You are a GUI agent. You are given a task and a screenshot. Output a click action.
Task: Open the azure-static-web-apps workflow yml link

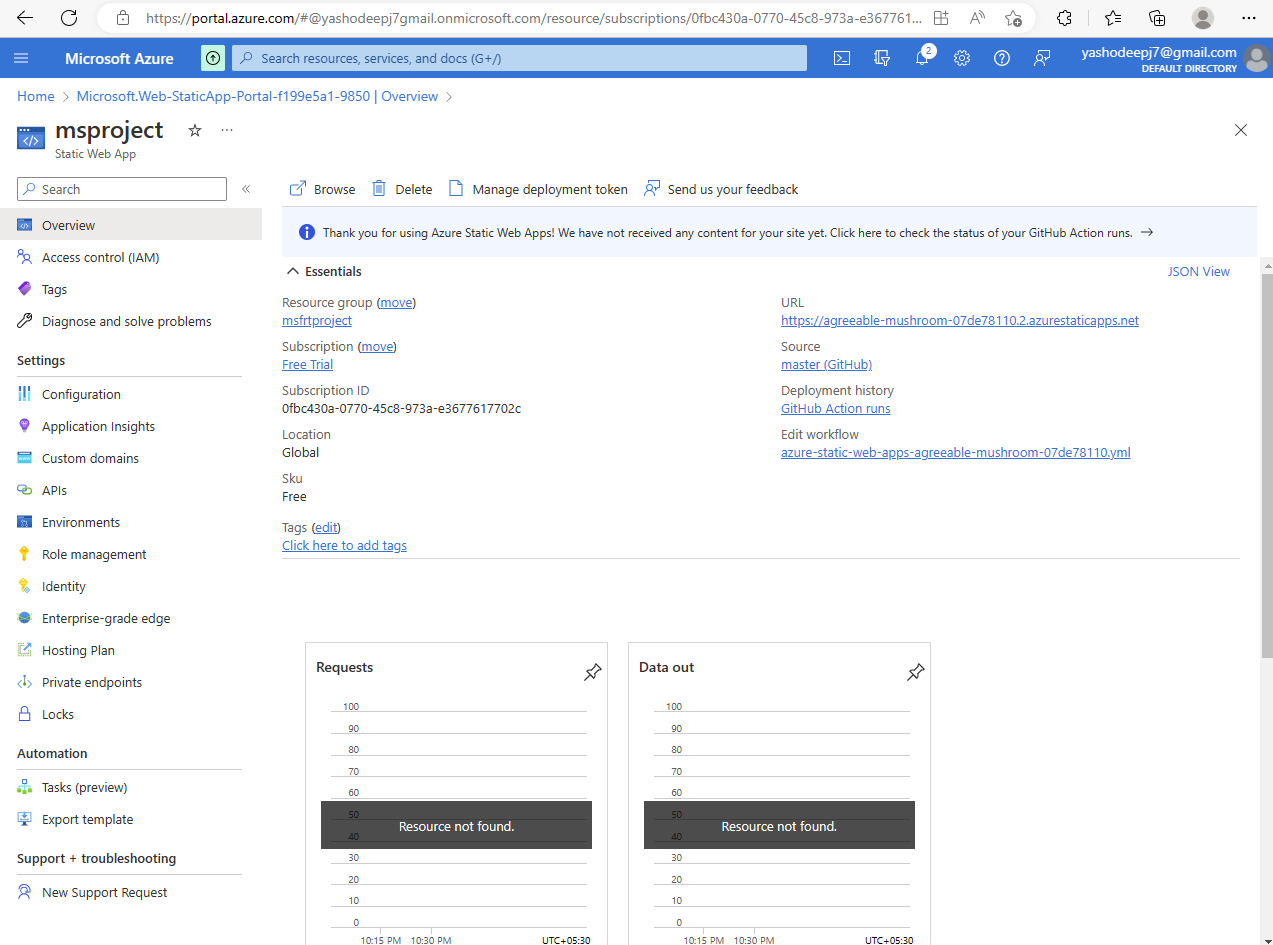click(x=956, y=452)
